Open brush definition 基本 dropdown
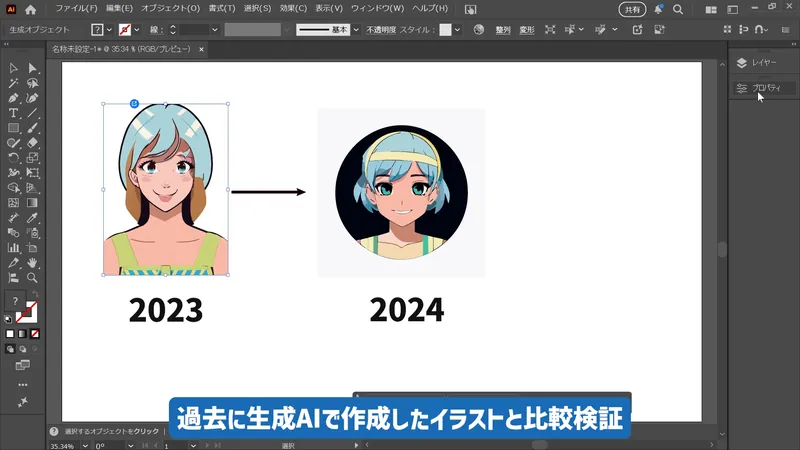The height and width of the screenshot is (450, 800). pos(356,30)
